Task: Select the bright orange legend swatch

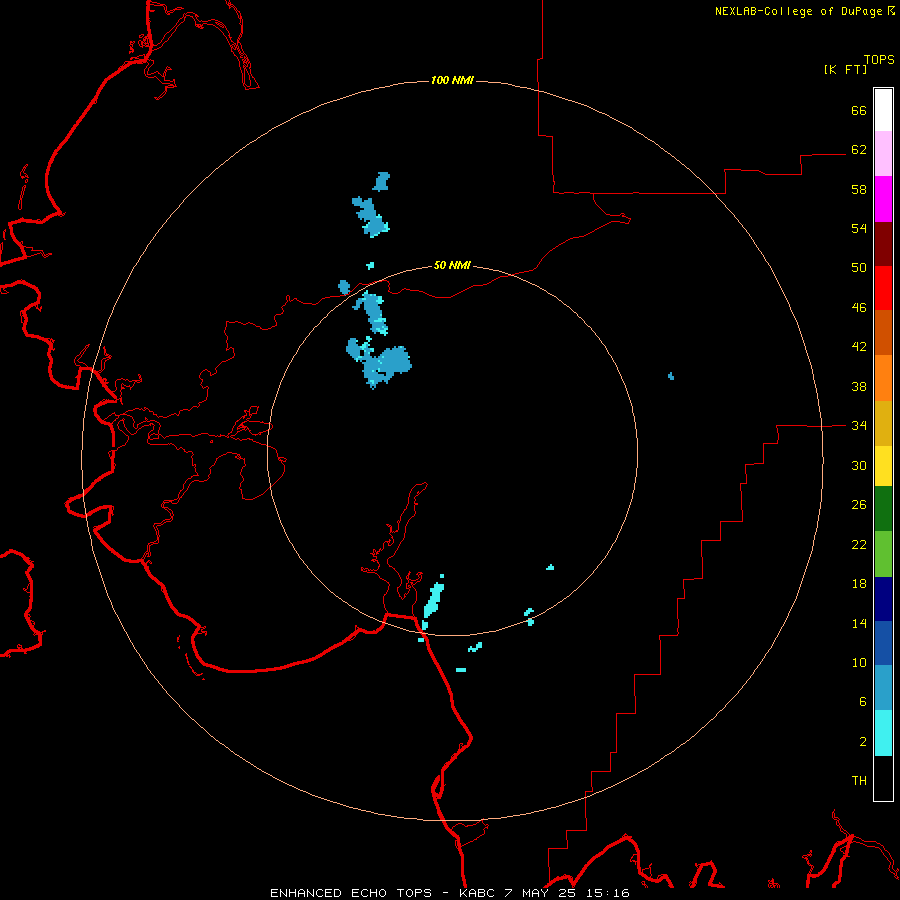Action: click(x=883, y=378)
